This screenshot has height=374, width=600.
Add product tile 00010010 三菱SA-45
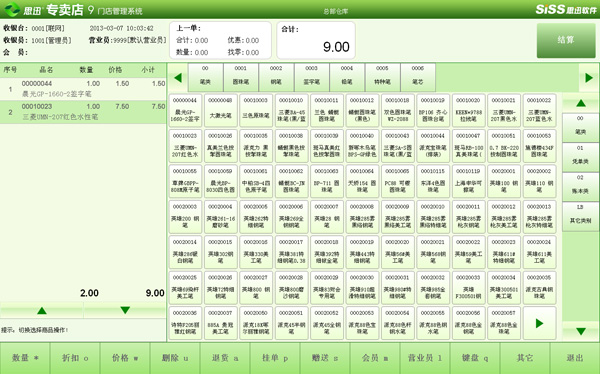291,110
